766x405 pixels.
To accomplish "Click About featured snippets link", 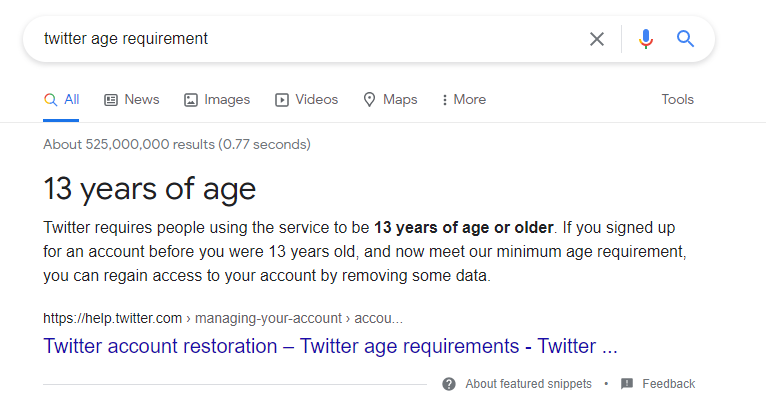I will (x=528, y=384).
